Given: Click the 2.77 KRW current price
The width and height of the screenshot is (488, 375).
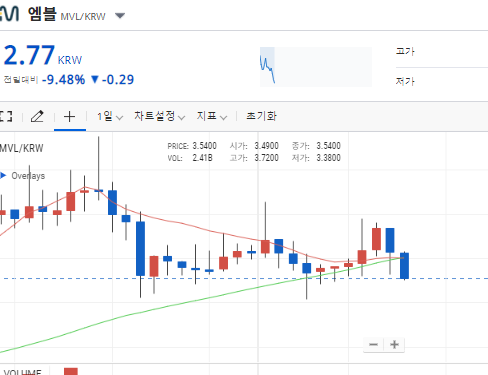Looking at the screenshot, I should coord(43,55).
